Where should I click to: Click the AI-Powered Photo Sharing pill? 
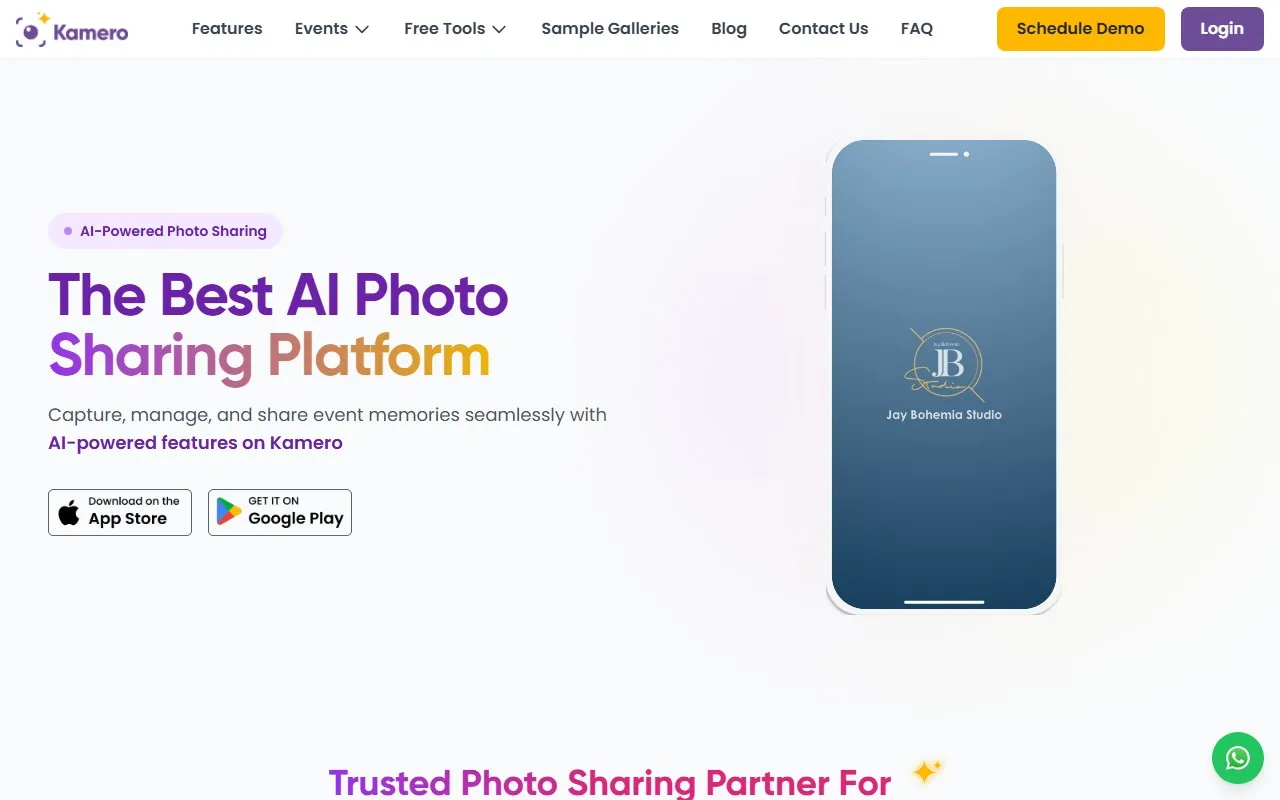coord(166,231)
